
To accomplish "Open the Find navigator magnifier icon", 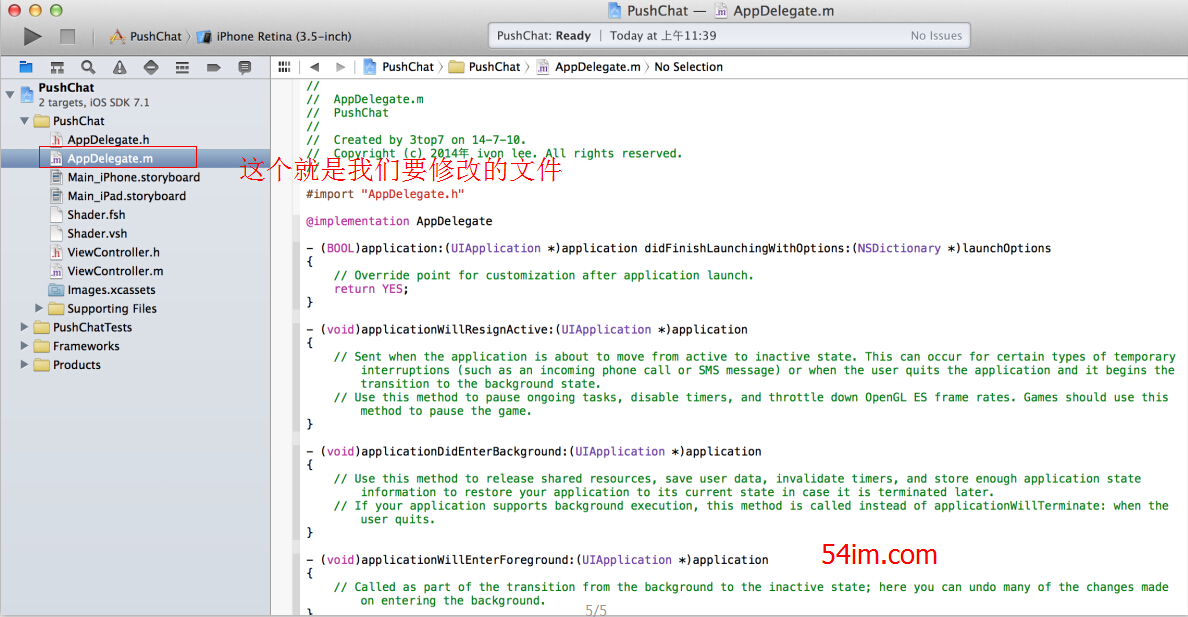I will pos(88,67).
